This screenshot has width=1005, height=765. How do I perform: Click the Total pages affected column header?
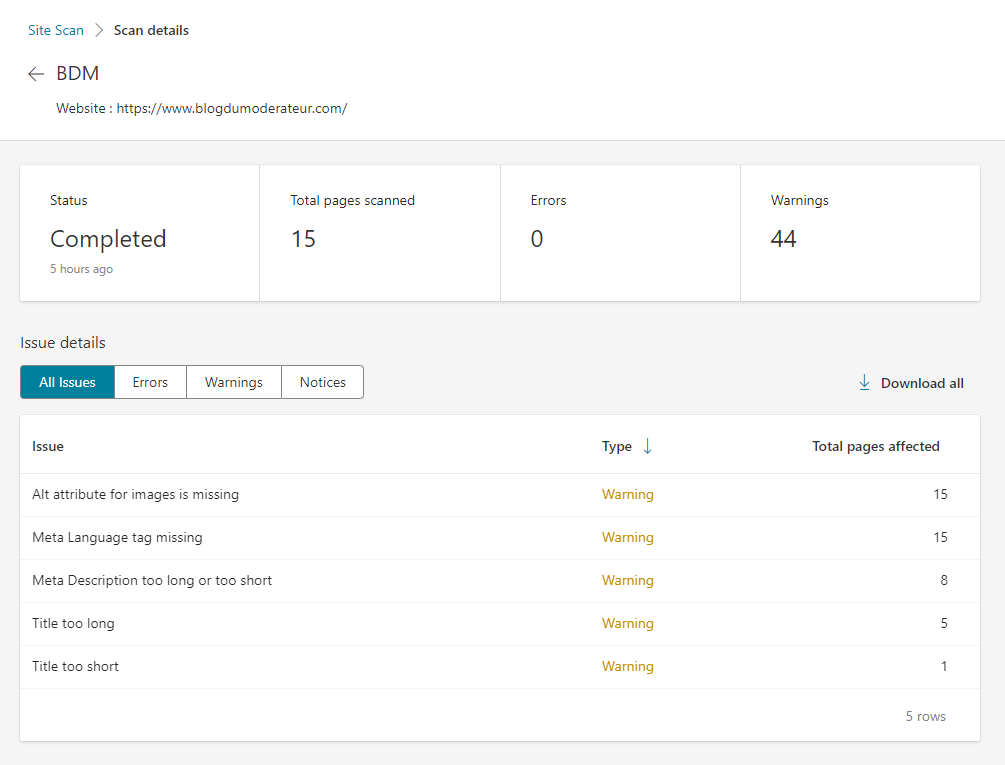(876, 446)
